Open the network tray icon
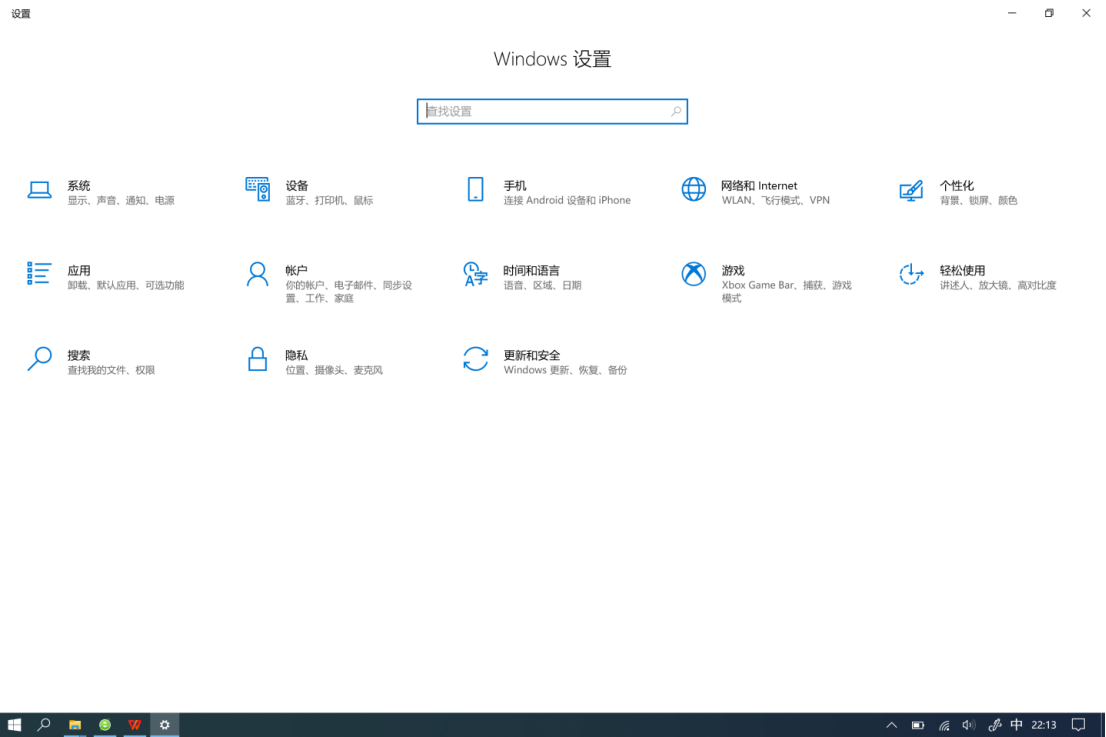Image resolution: width=1106 pixels, height=737 pixels. pos(944,725)
